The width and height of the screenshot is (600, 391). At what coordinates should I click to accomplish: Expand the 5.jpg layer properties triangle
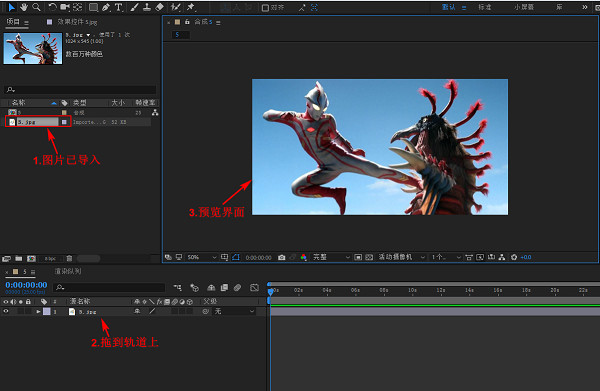[38, 312]
